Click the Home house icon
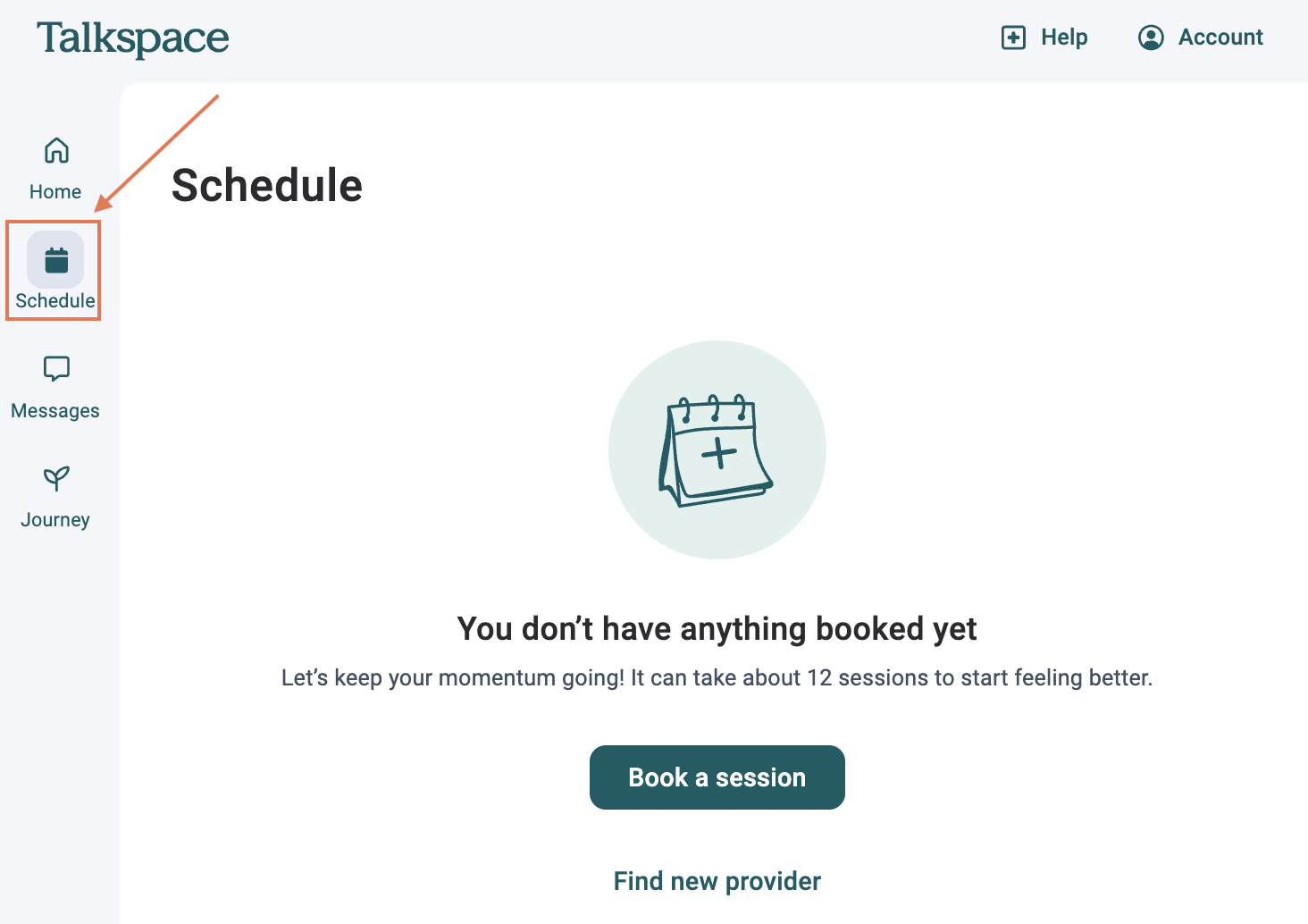The image size is (1308, 924). [56, 150]
